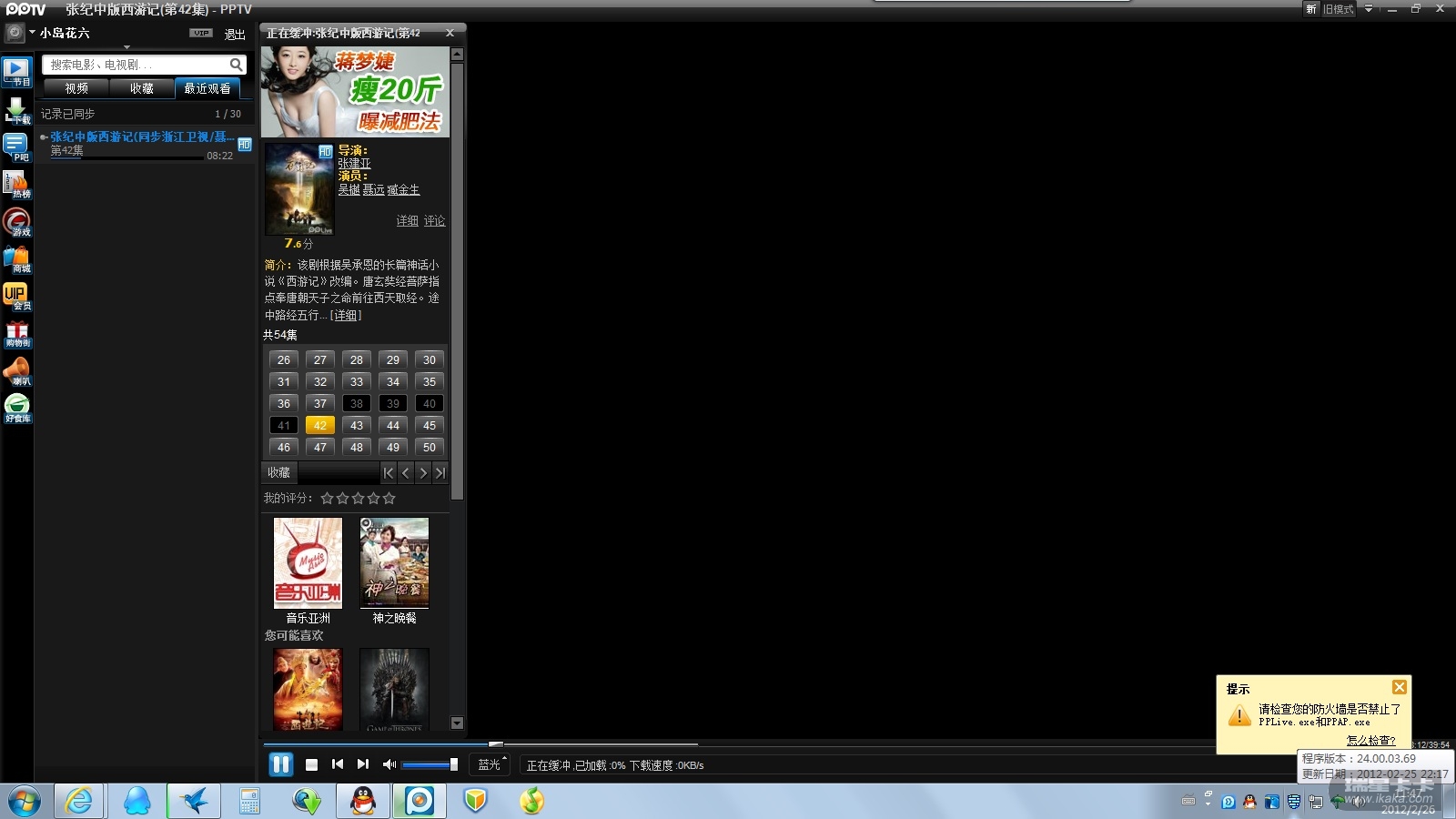1456x819 pixels.
Task: Switch to the 收藏 tab
Action: pyautogui.click(x=142, y=88)
